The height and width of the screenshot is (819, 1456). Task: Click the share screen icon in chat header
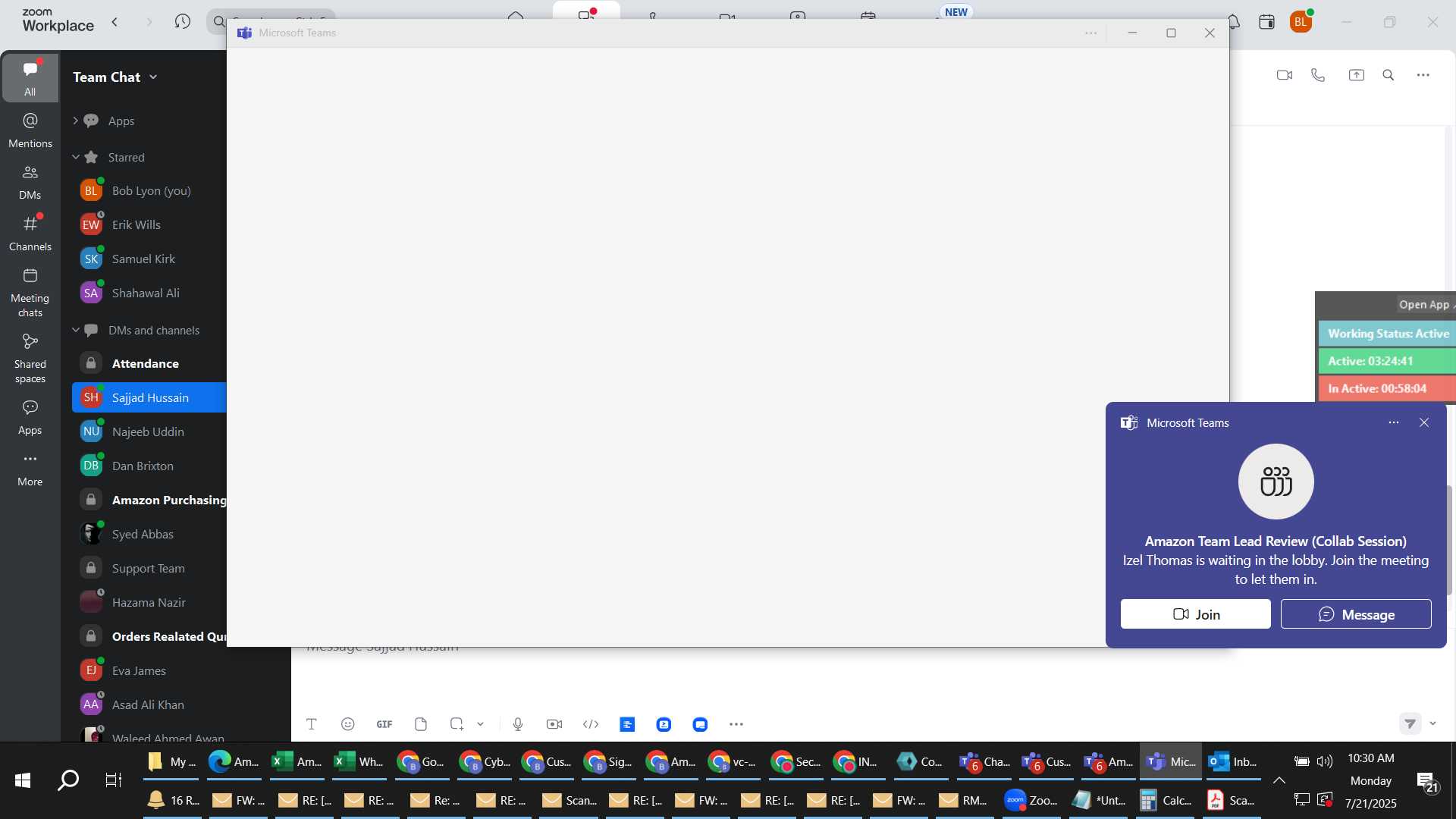click(1356, 75)
